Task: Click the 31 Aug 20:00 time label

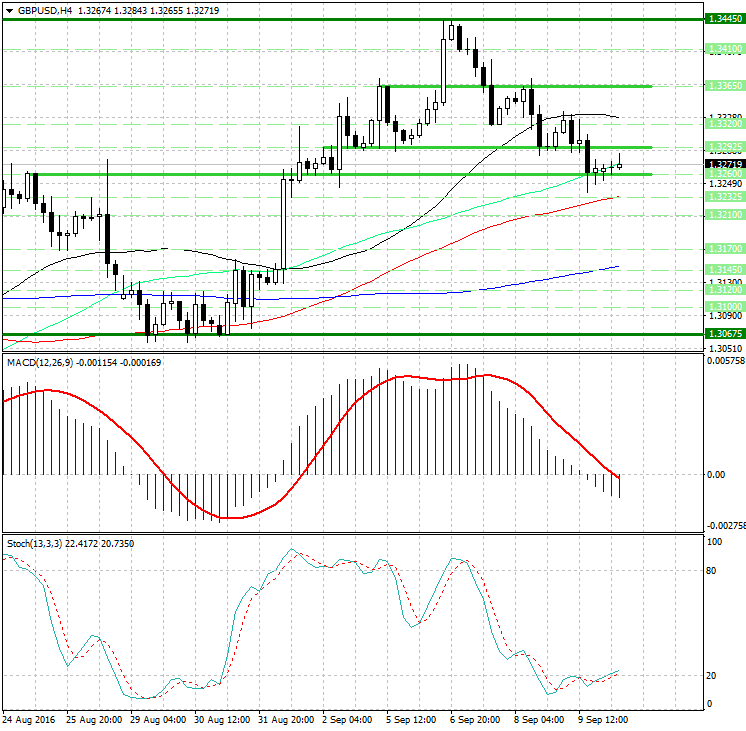Action: [x=285, y=720]
